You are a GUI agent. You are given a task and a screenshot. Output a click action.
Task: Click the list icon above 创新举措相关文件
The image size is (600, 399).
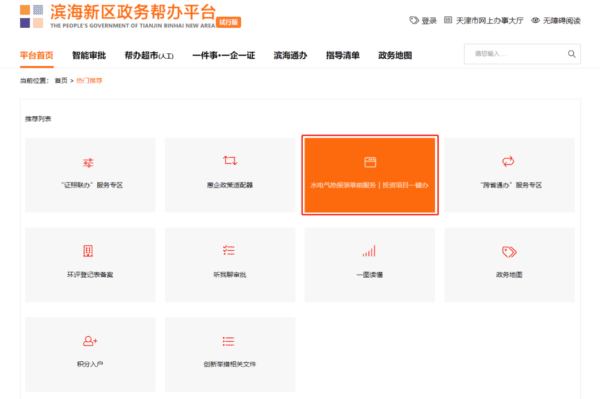pos(228,341)
